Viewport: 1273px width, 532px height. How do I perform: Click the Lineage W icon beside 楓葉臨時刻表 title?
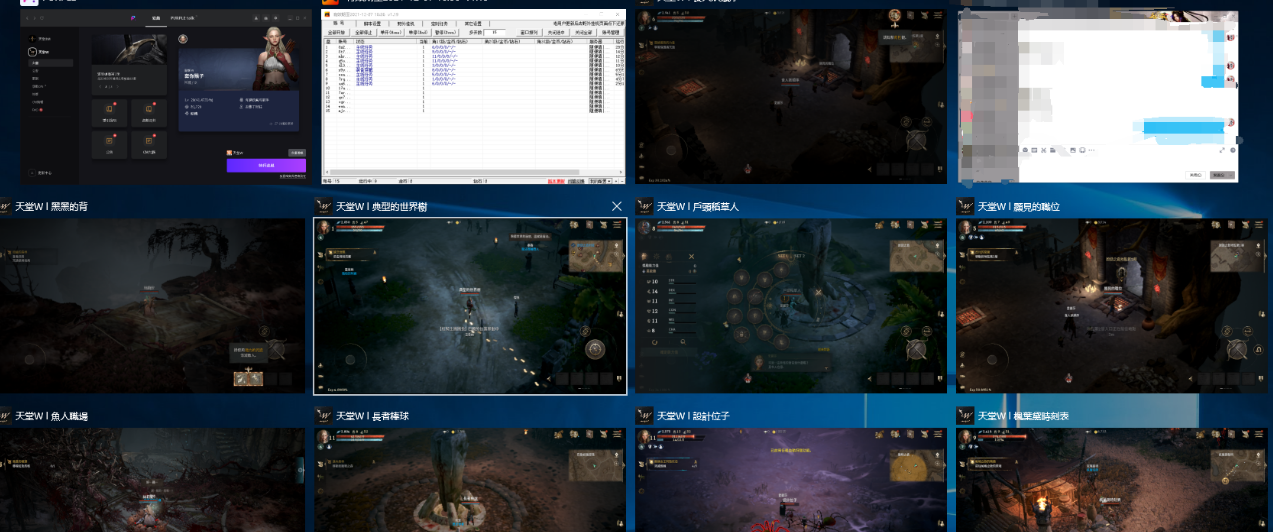tap(966, 415)
